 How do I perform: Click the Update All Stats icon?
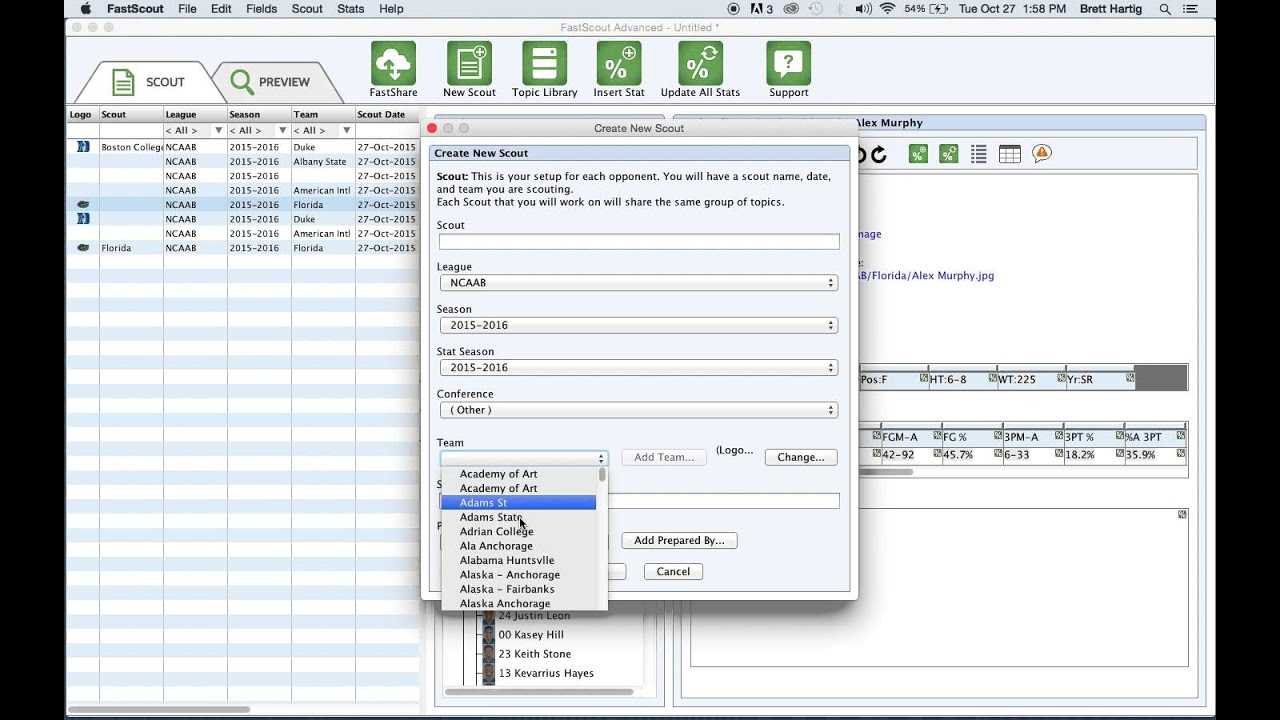point(700,63)
